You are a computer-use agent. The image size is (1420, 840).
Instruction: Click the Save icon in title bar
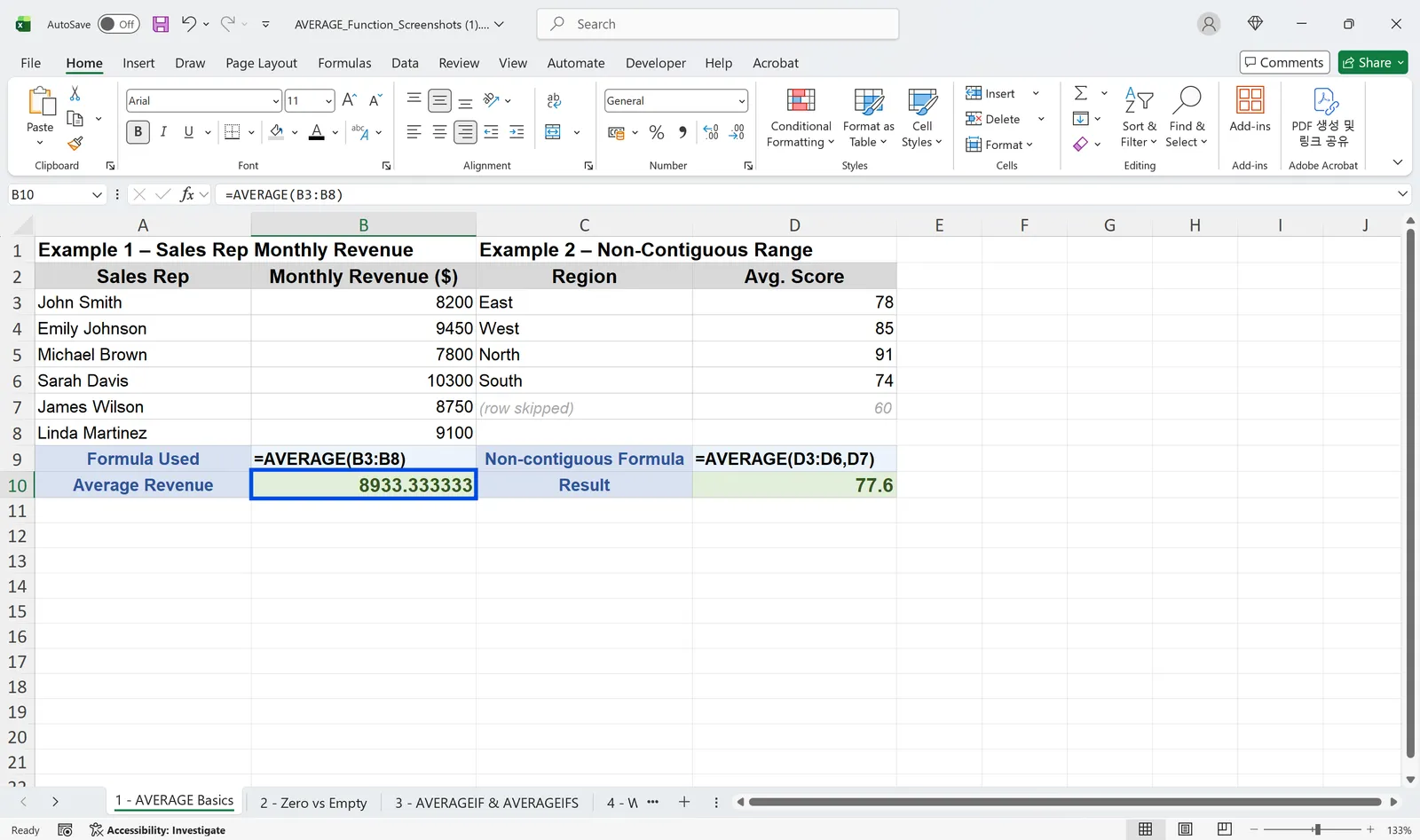pyautogui.click(x=161, y=24)
